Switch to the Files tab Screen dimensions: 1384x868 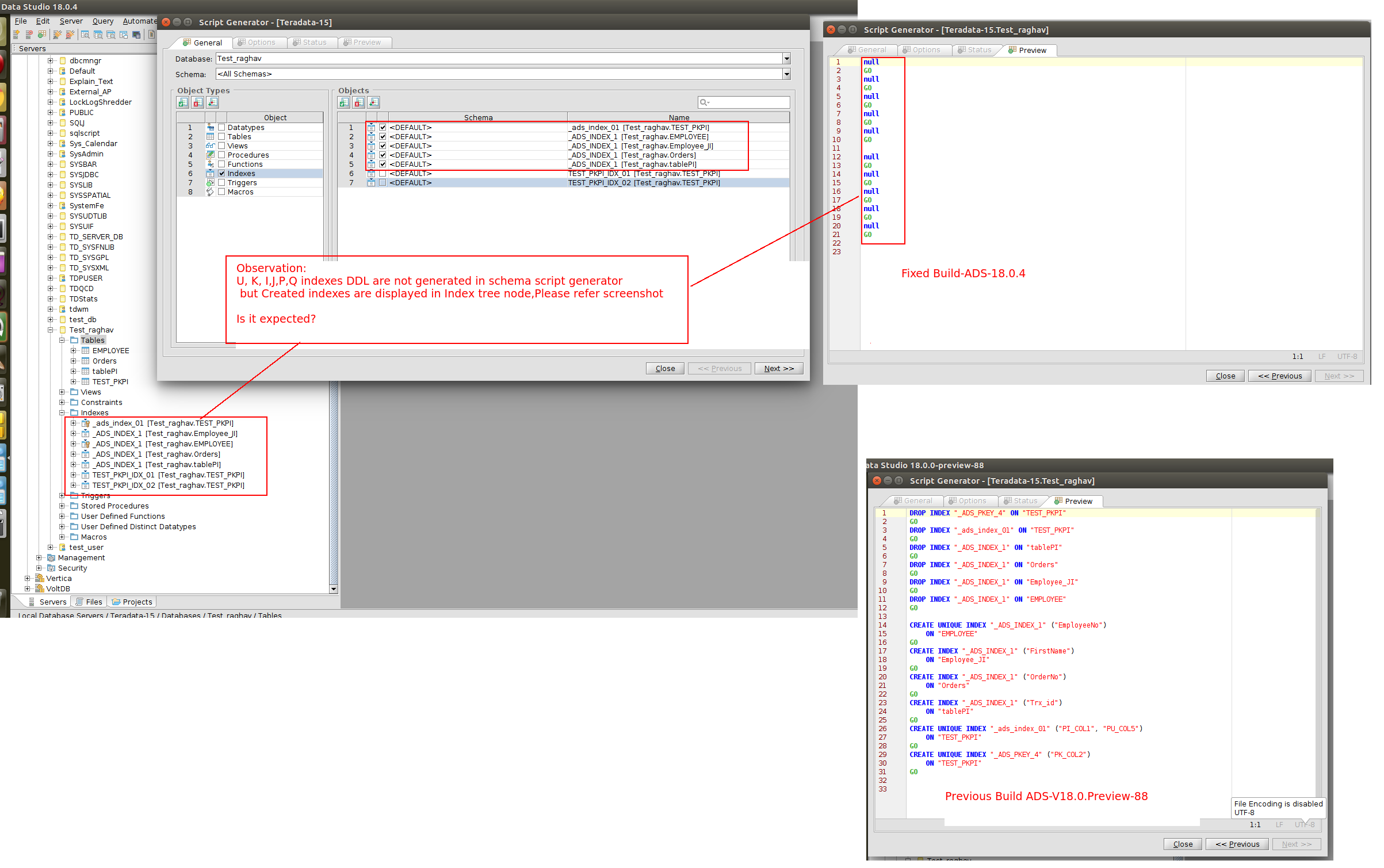[90, 602]
